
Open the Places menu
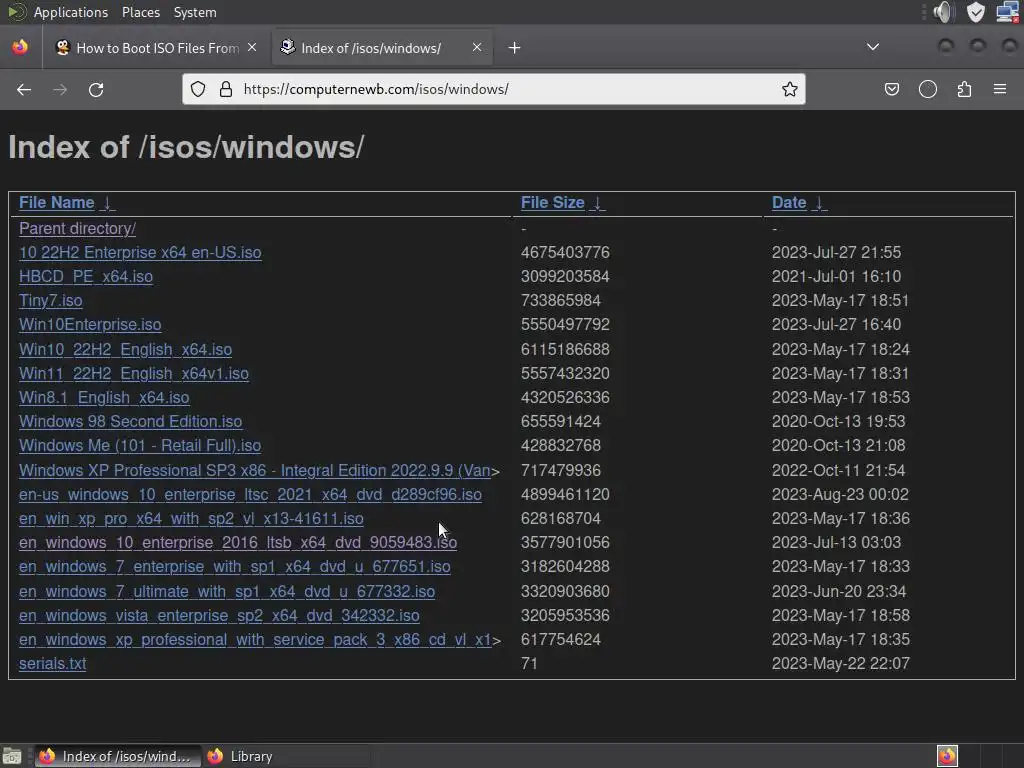tap(140, 12)
